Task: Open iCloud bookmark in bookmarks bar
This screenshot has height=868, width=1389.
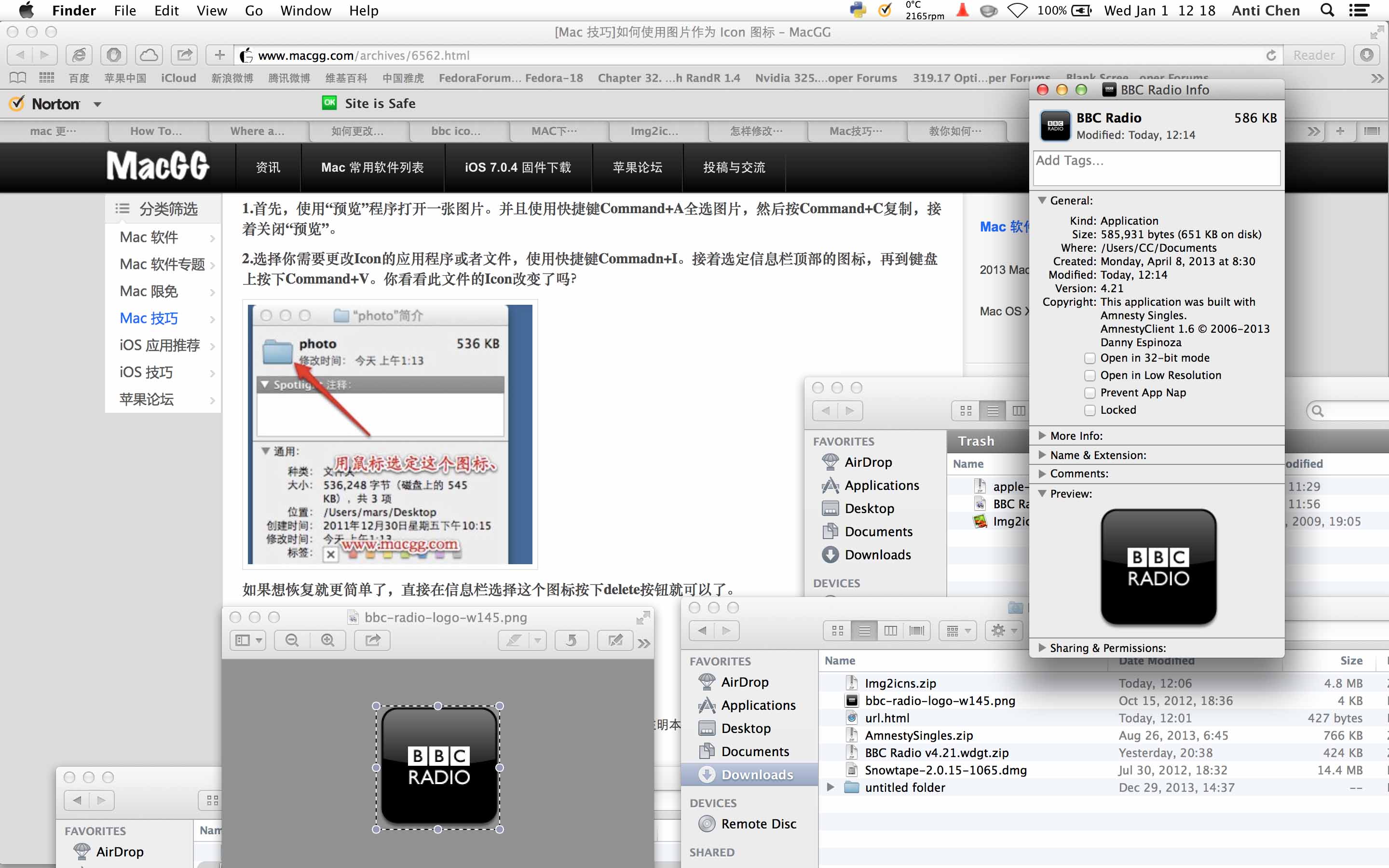Action: coord(178,78)
